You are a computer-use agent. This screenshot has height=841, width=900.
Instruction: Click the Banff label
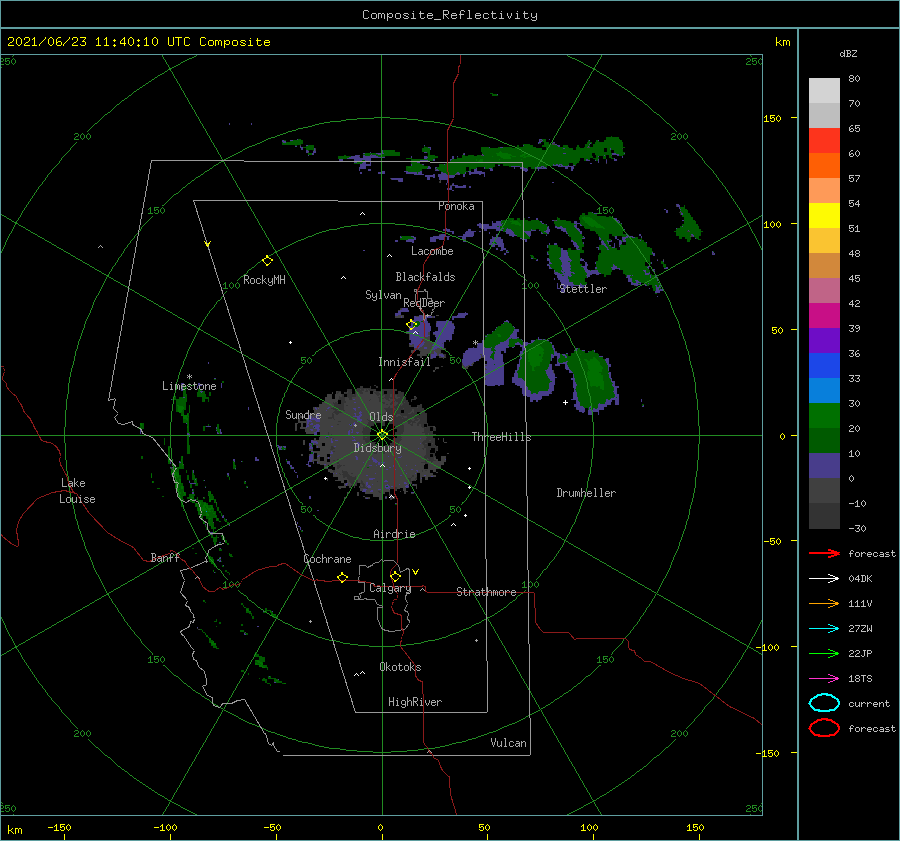click(x=165, y=557)
